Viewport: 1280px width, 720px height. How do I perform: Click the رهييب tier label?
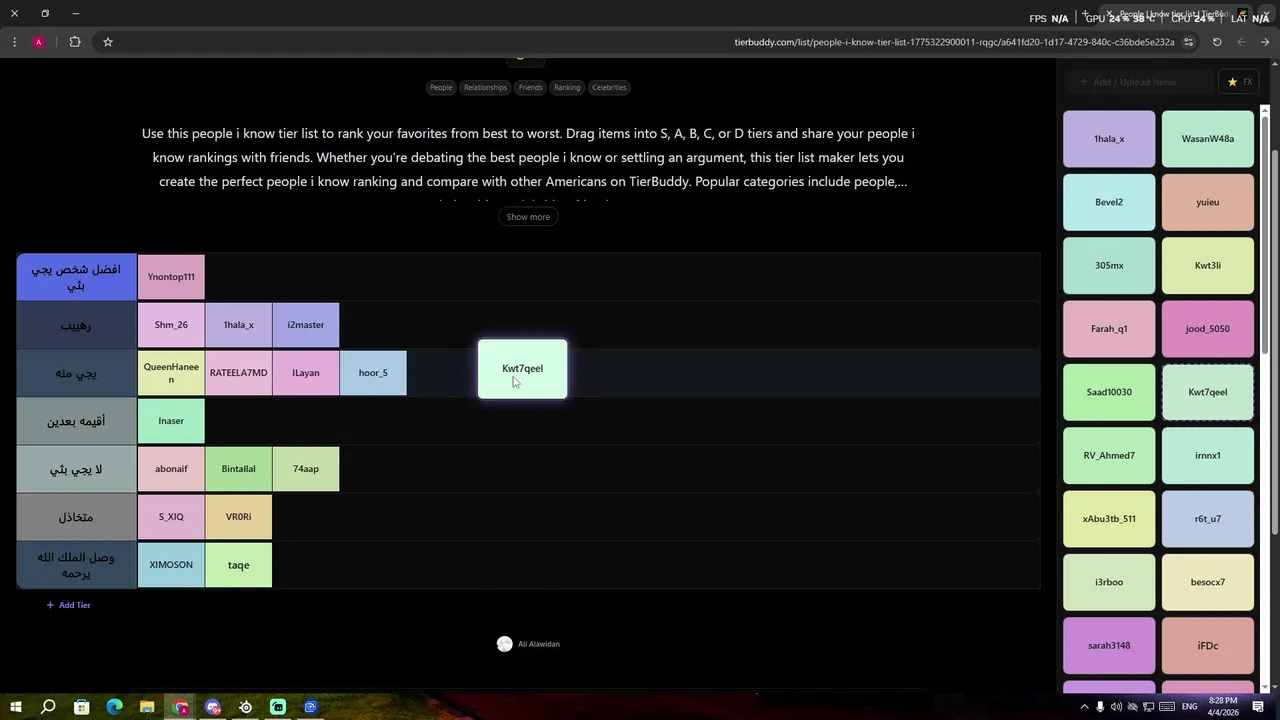coord(77,325)
